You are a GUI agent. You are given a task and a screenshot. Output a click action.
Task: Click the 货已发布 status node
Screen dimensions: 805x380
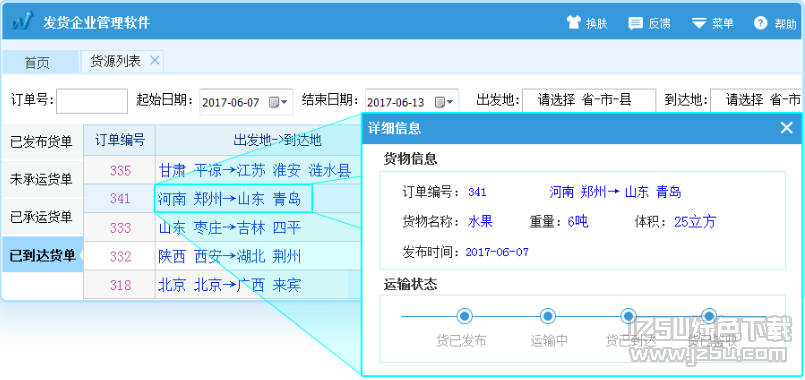[x=464, y=316]
